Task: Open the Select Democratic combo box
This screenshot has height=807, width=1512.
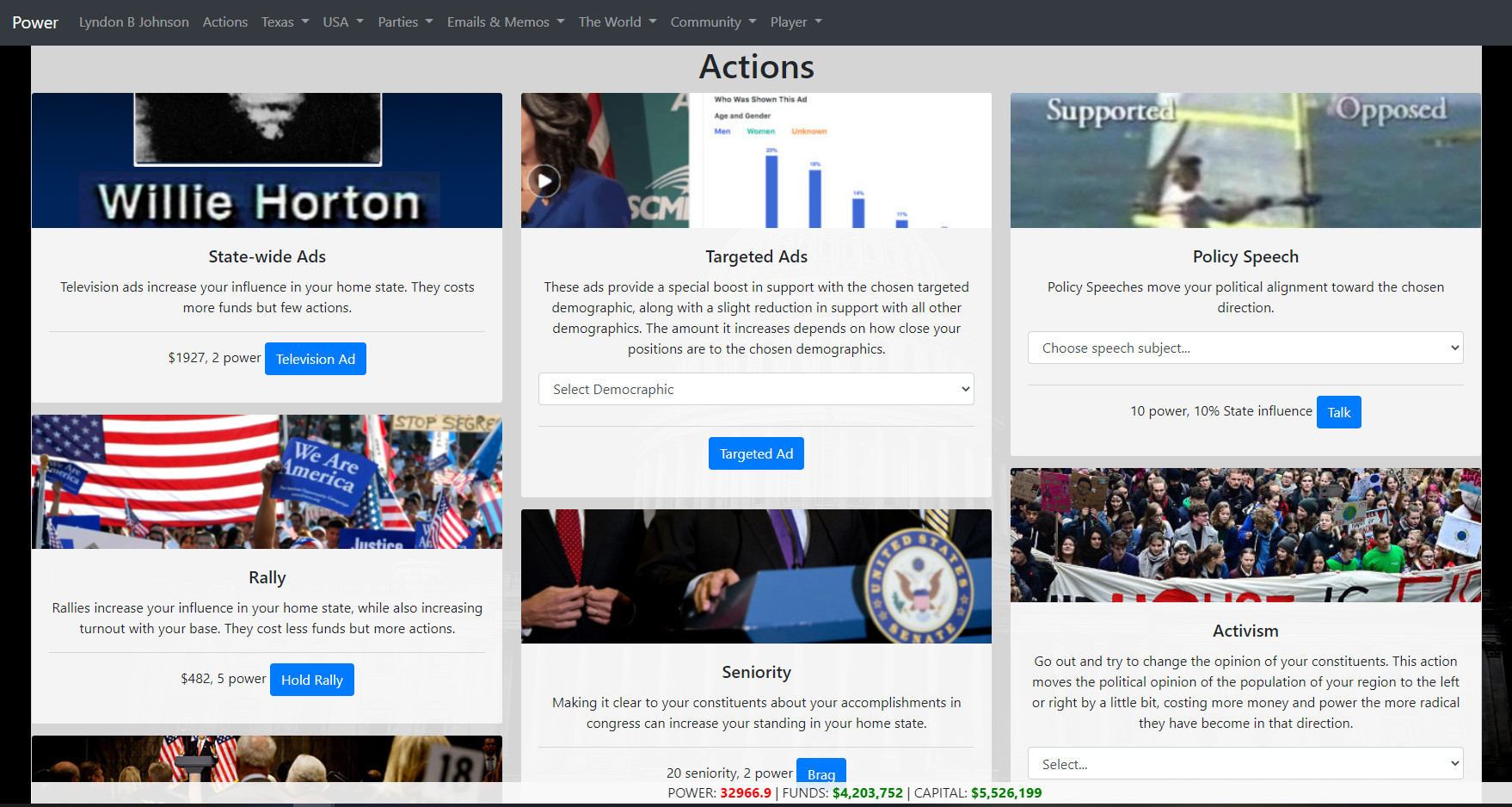Action: [x=756, y=389]
